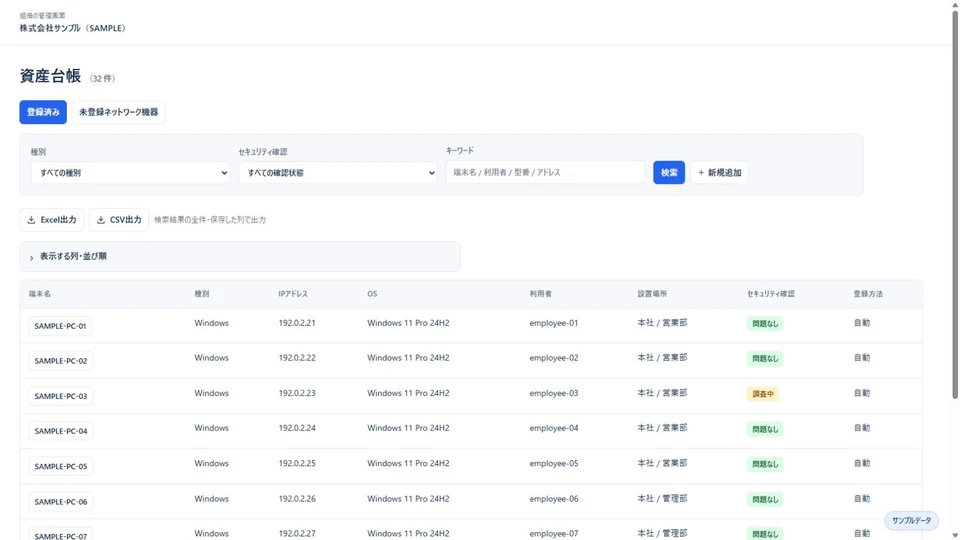Screen dimensions: 960x540
Task: Open device SAMPLE-PC-03
Action: click(x=61, y=396)
